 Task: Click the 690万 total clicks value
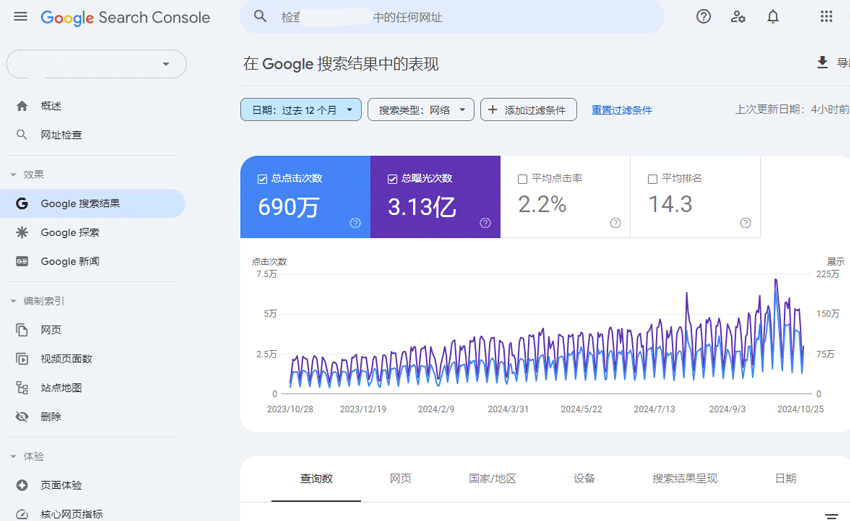click(288, 207)
